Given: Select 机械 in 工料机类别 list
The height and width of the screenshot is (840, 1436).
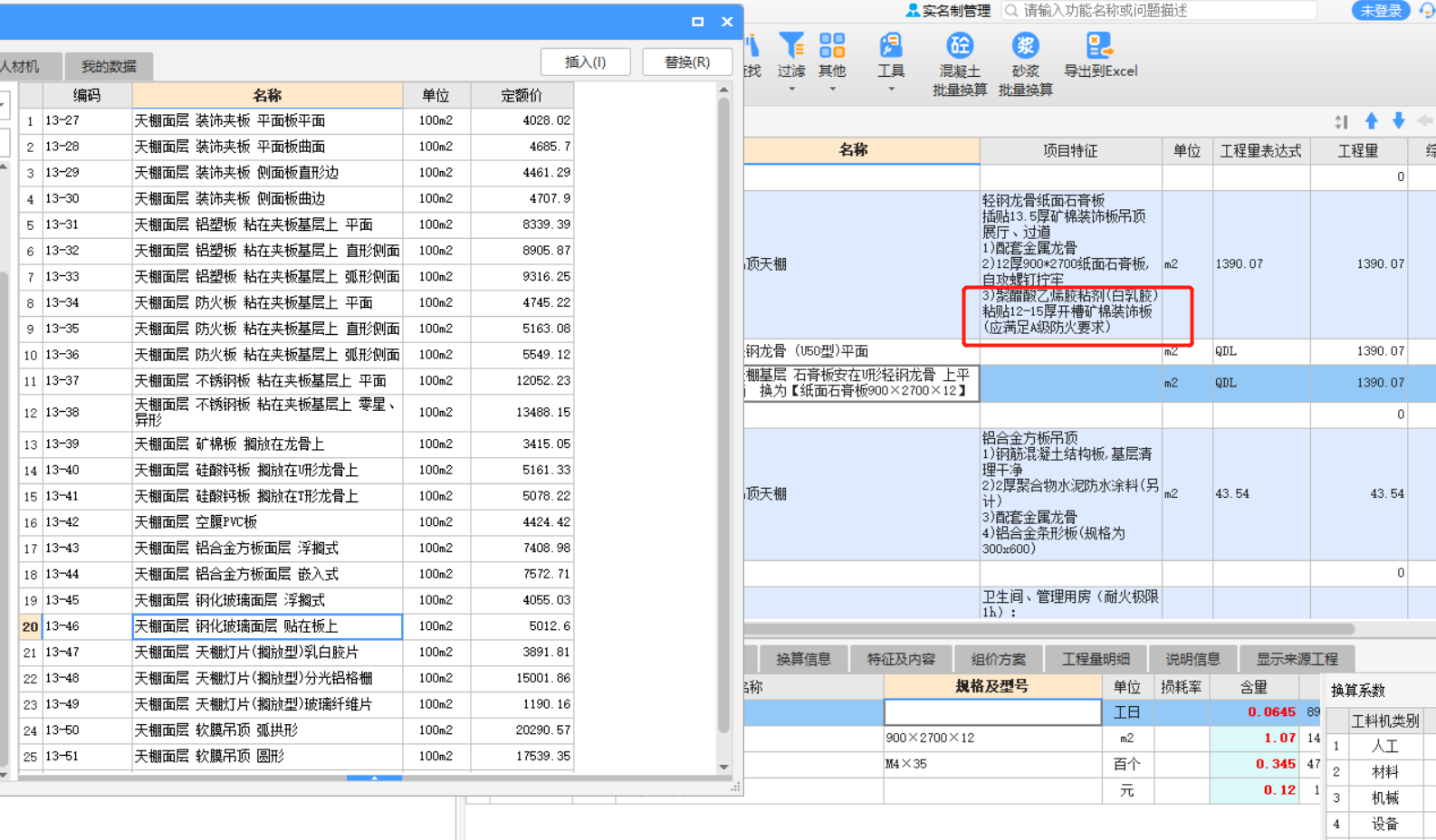Looking at the screenshot, I should (x=1384, y=798).
